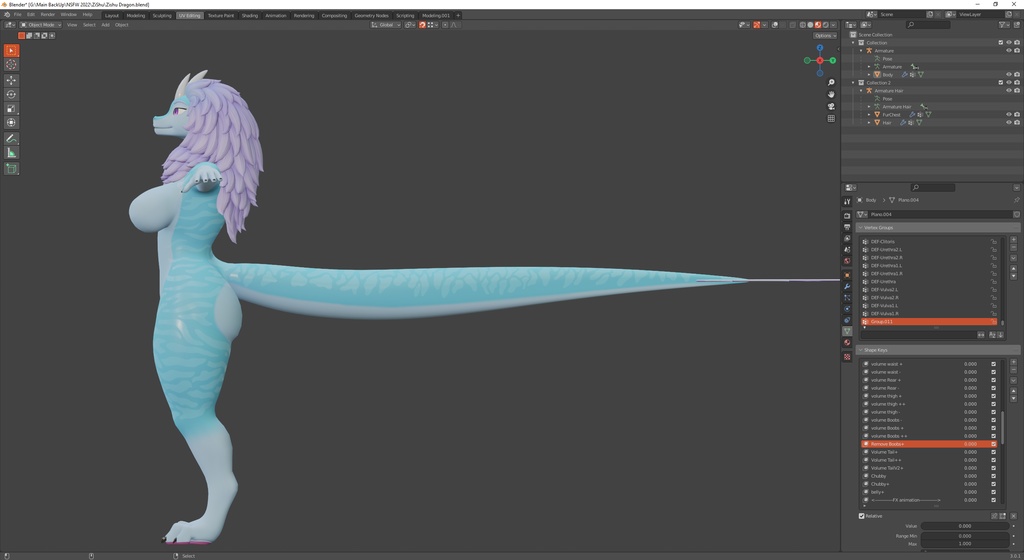The height and width of the screenshot is (560, 1024).
Task: Click the viewport pan hand icon
Action: [831, 94]
